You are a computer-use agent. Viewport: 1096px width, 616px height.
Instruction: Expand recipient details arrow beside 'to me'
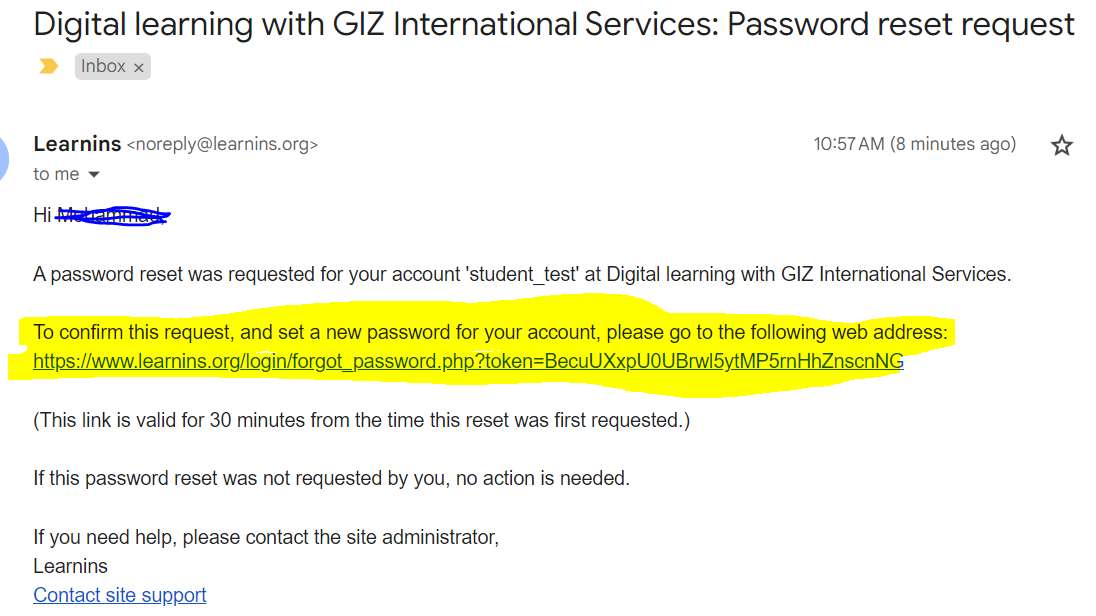(x=94, y=175)
